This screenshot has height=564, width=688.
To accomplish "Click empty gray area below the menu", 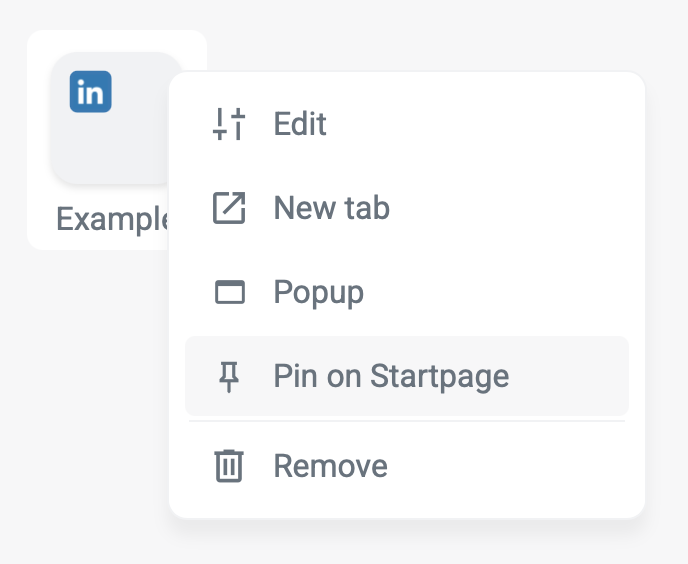I will point(400,543).
